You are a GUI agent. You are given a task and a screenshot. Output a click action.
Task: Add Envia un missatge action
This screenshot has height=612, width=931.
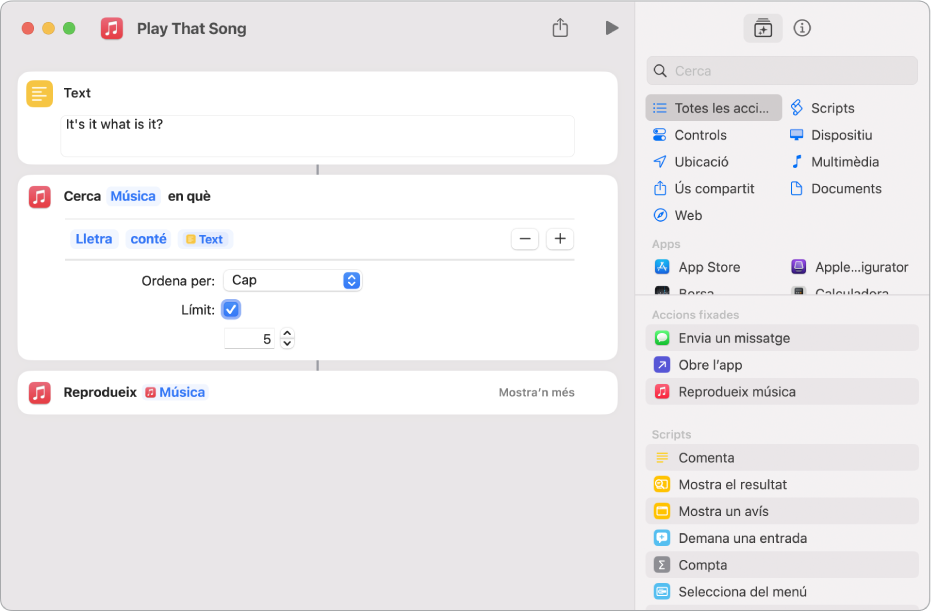[x=782, y=338]
